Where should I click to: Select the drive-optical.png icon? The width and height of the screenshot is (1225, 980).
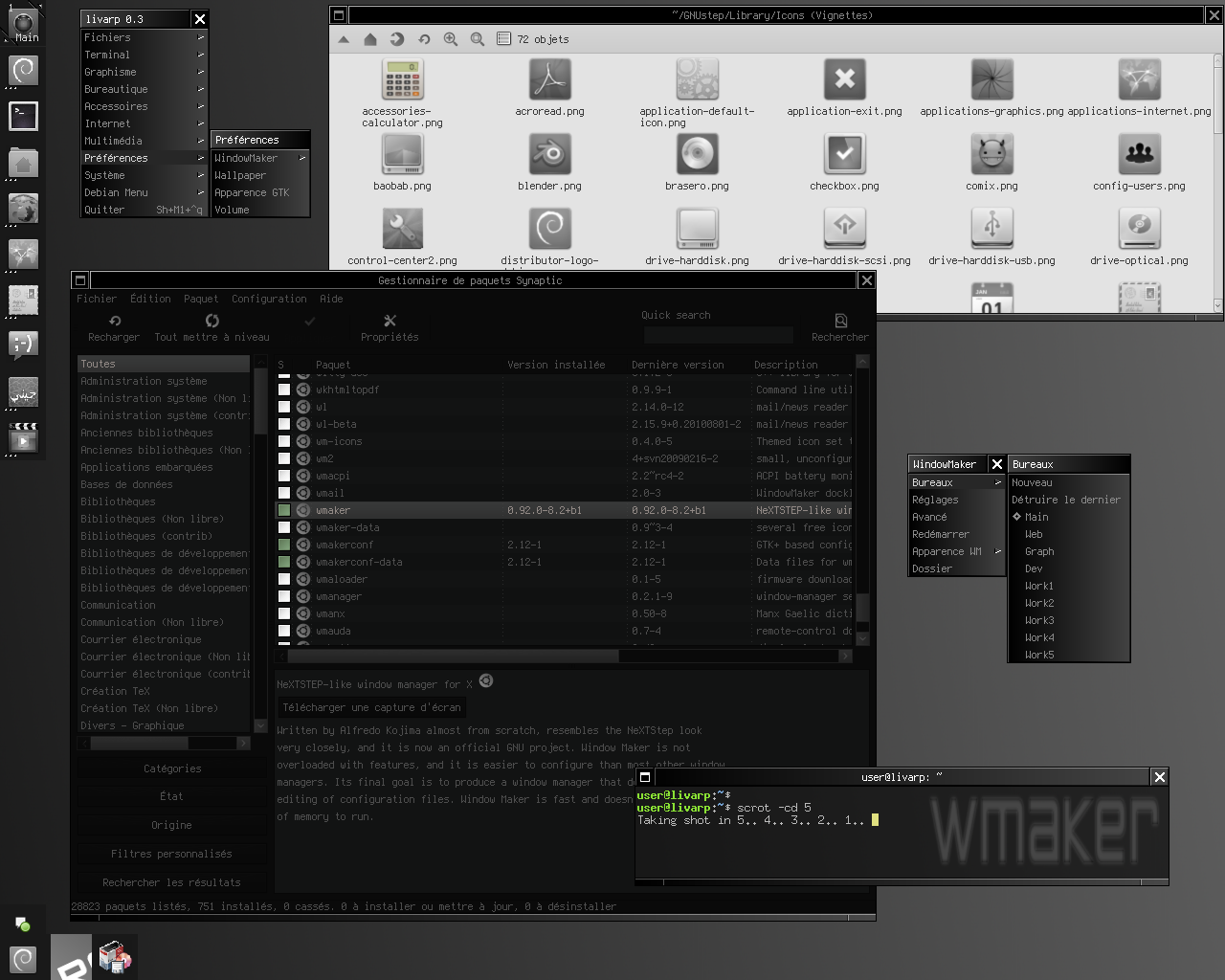pos(1139,229)
